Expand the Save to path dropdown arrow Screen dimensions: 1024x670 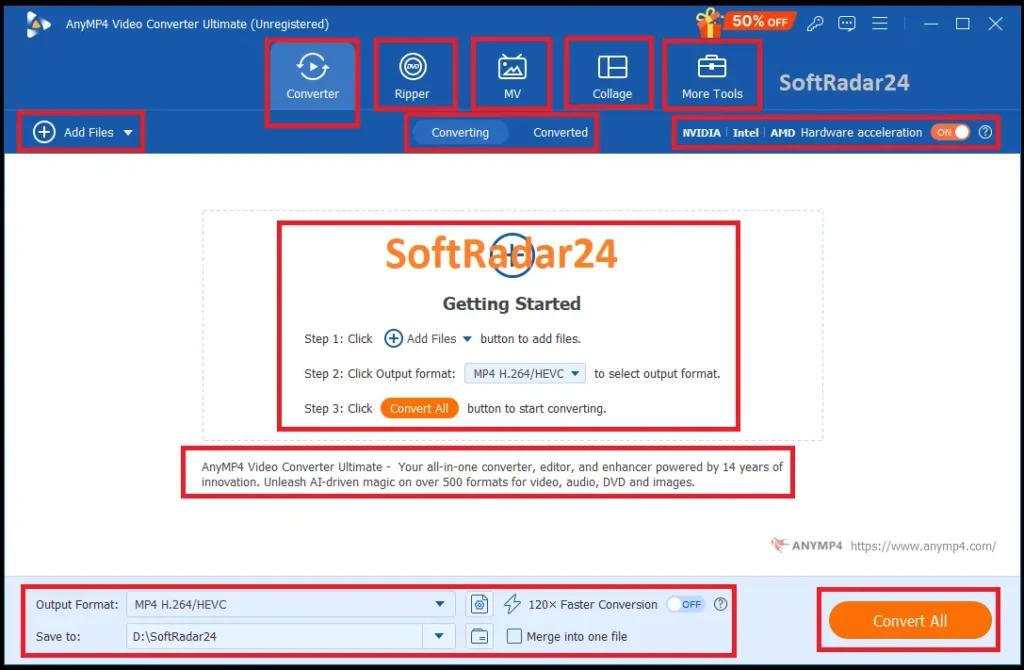[439, 636]
